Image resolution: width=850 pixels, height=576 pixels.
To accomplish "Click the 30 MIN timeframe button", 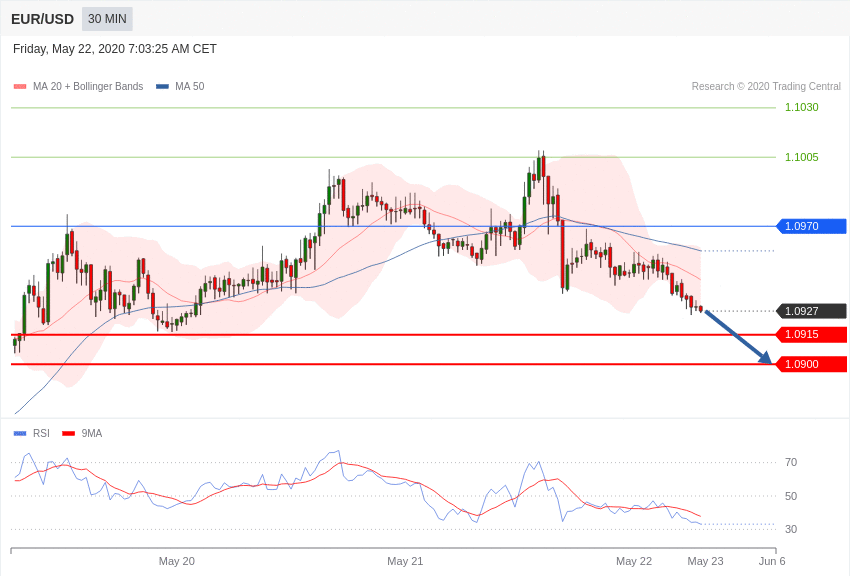I will 107,19.
